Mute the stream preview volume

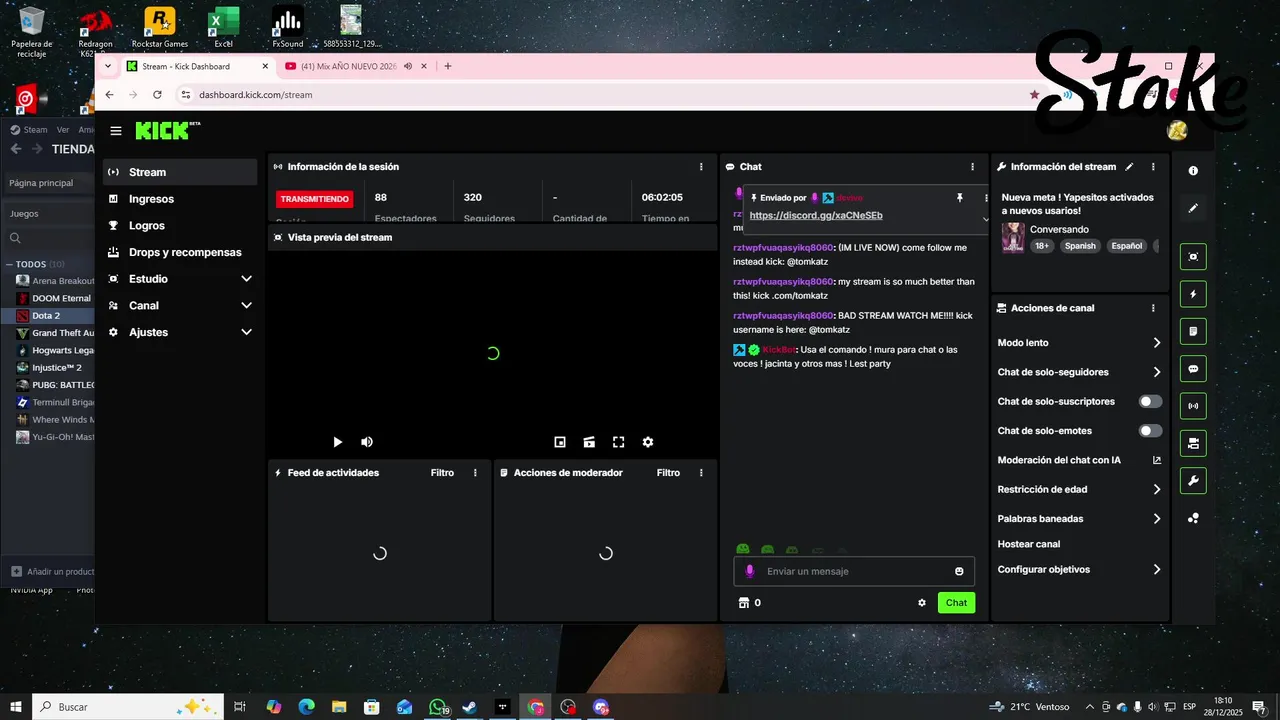[367, 442]
